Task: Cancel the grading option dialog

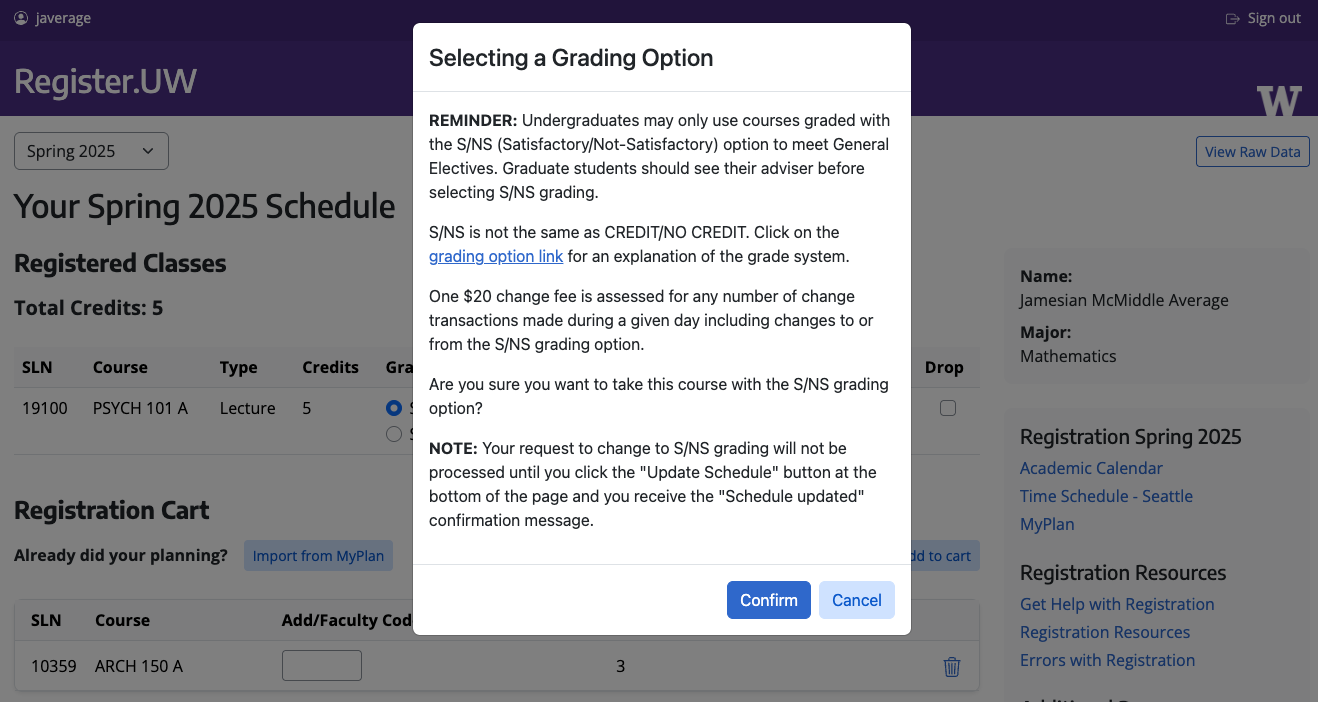Action: [856, 599]
